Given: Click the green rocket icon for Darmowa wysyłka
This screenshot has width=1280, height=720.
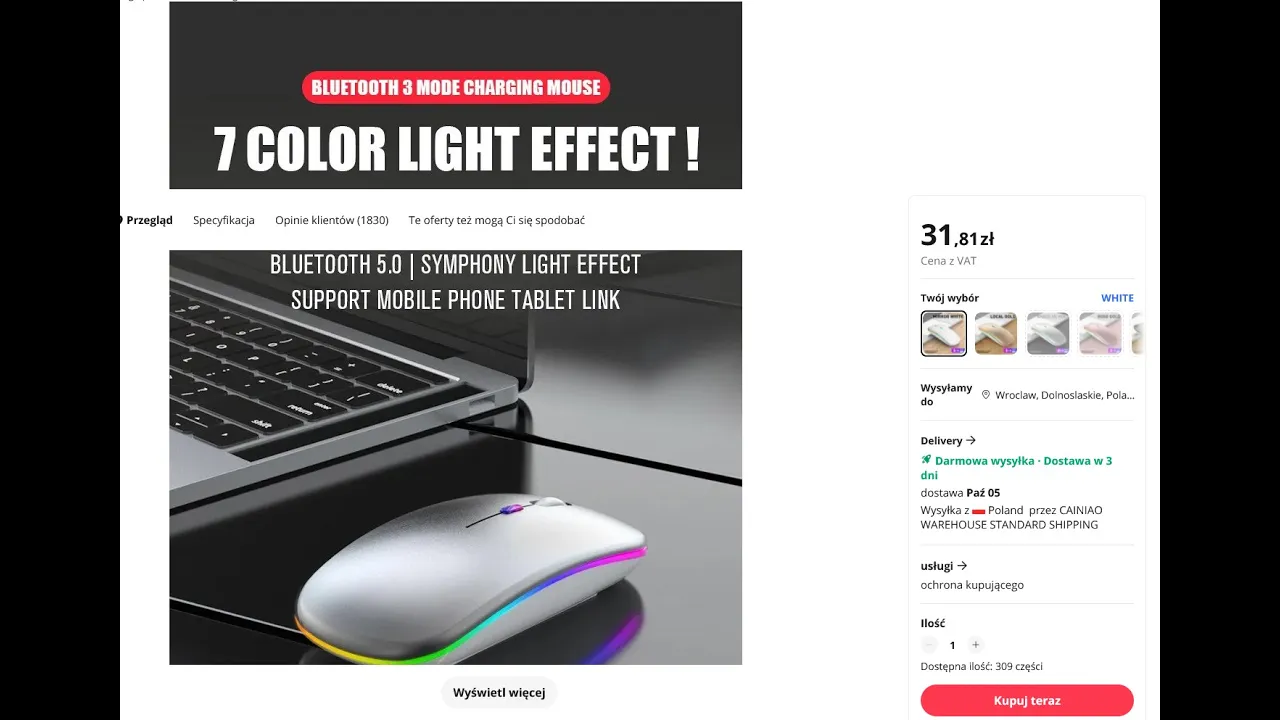Looking at the screenshot, I should tap(926, 461).
